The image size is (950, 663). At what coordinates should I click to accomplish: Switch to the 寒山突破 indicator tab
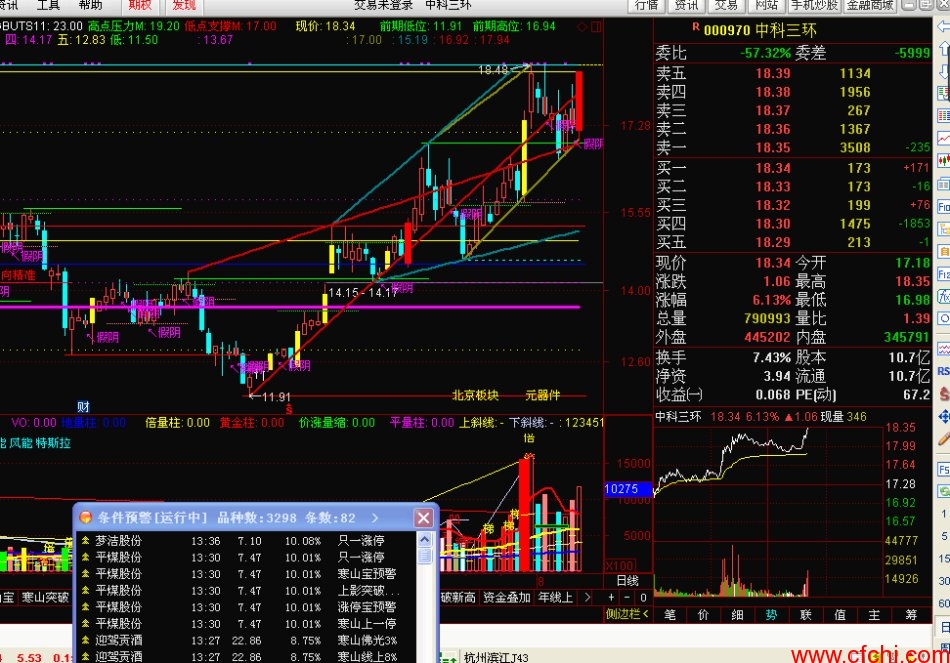click(x=45, y=598)
